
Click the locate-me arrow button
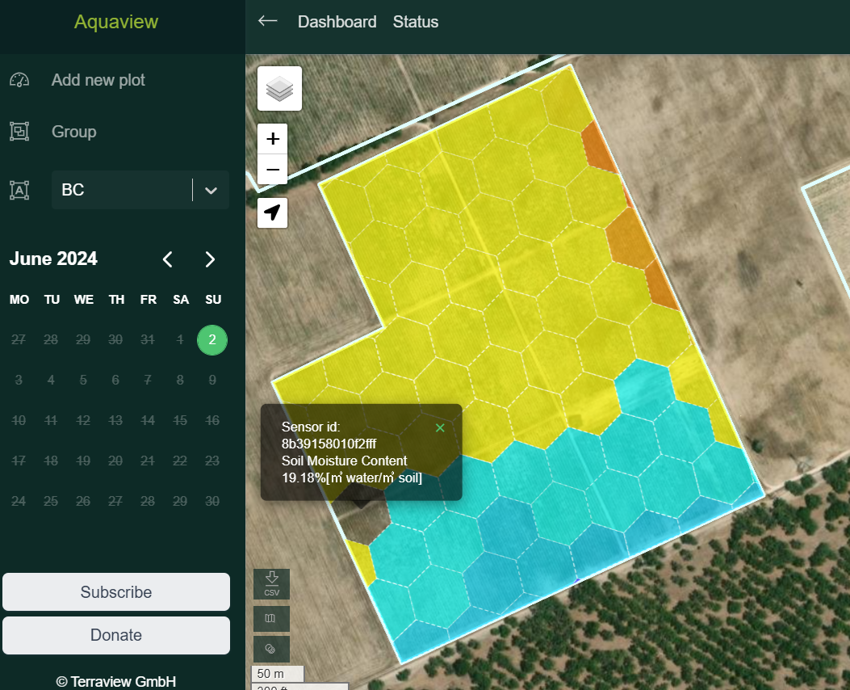[x=272, y=212]
